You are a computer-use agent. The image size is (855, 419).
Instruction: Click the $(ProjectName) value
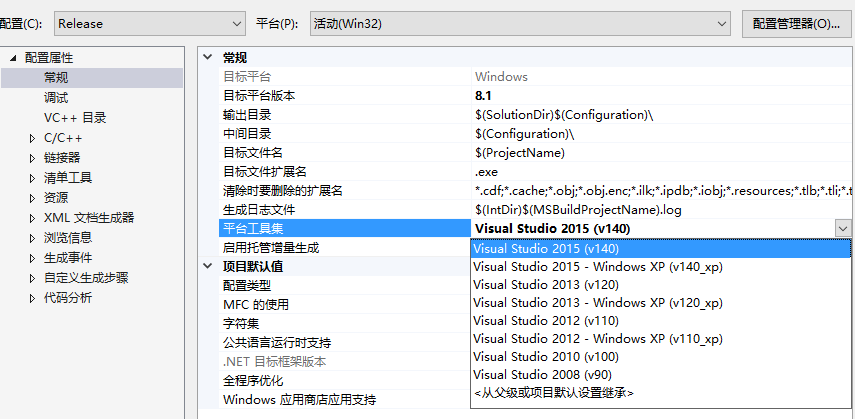[x=520, y=153]
